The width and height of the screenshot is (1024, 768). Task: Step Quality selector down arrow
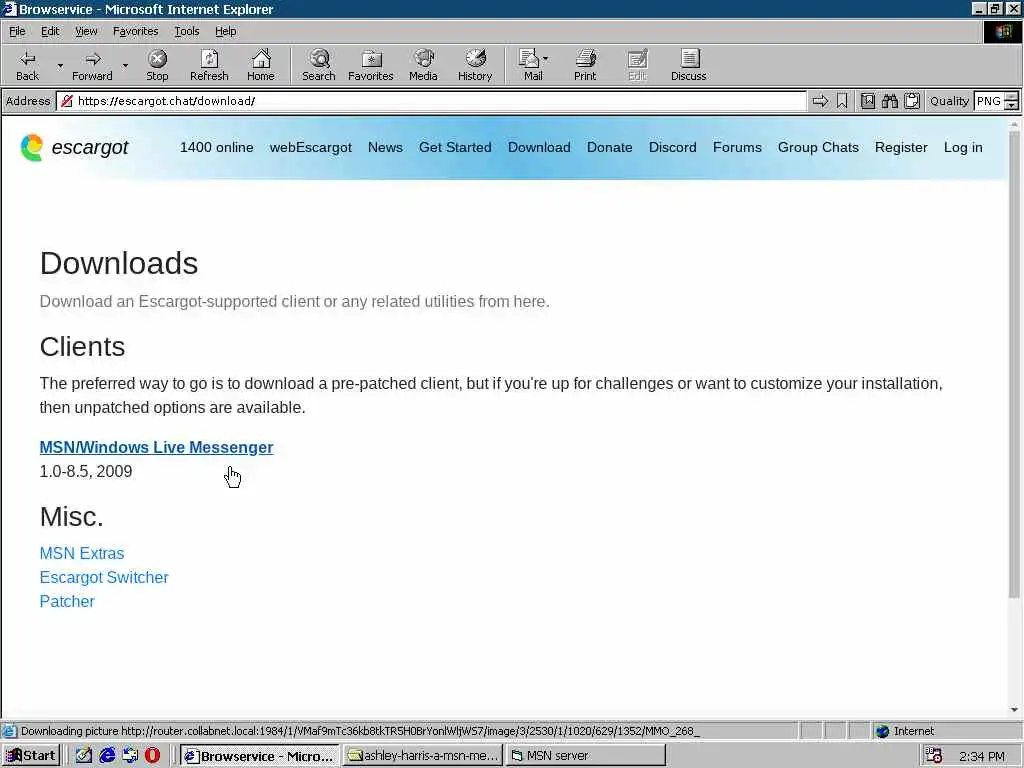(1012, 105)
